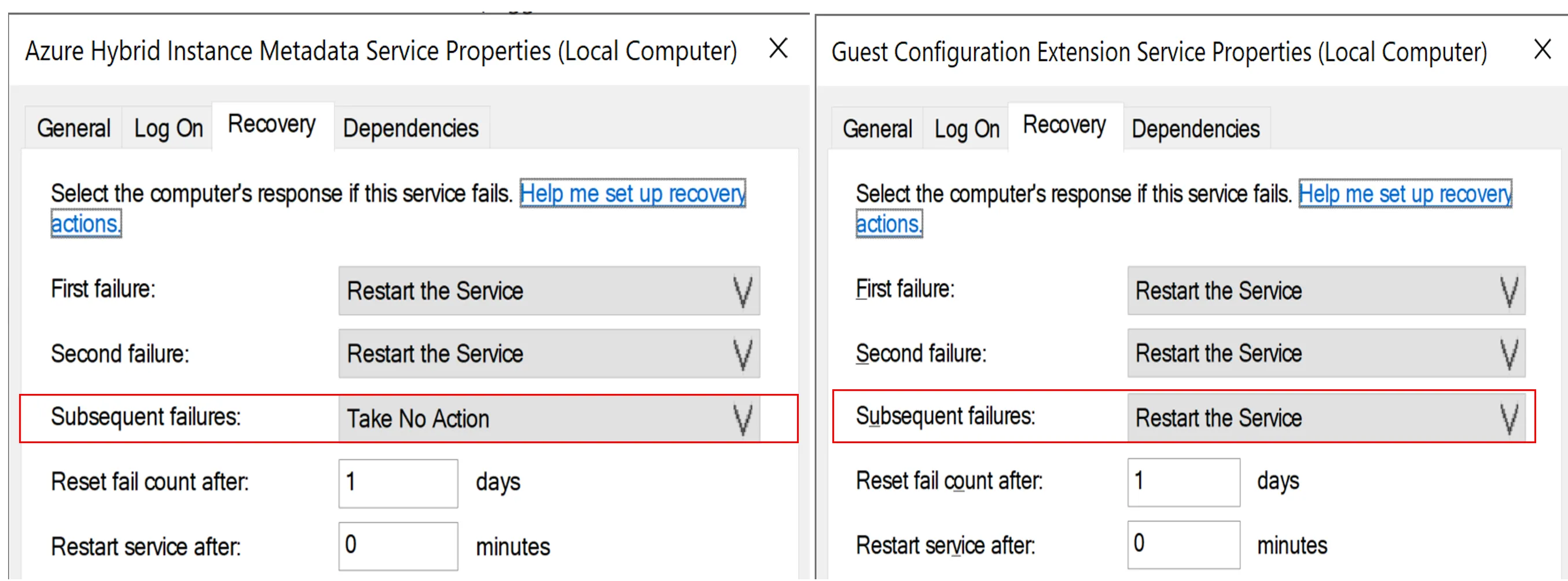Close the Azure Hybrid Instance Metadata Service dialog
The image size is (1568, 581).
[778, 48]
